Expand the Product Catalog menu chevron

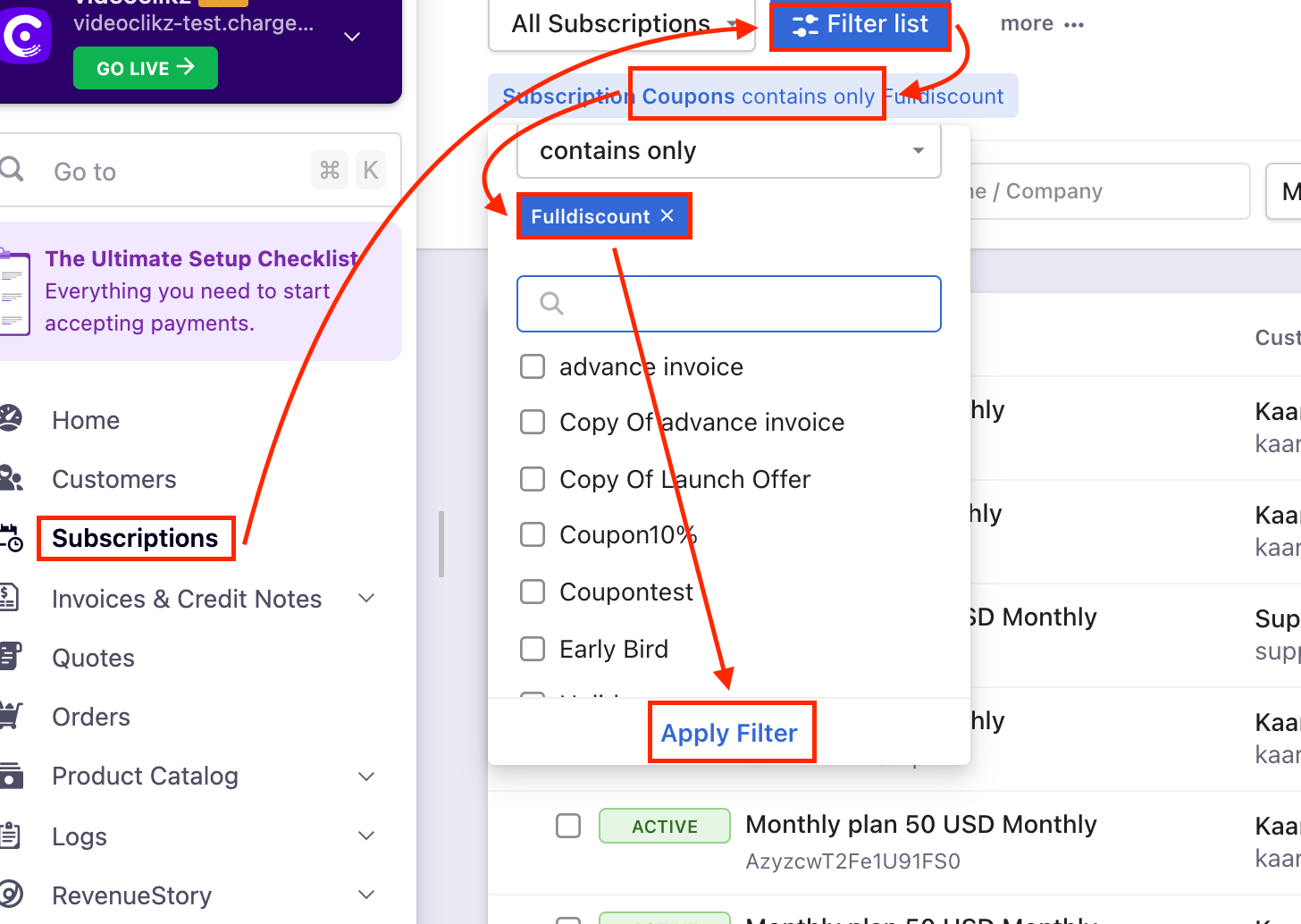pos(366,776)
